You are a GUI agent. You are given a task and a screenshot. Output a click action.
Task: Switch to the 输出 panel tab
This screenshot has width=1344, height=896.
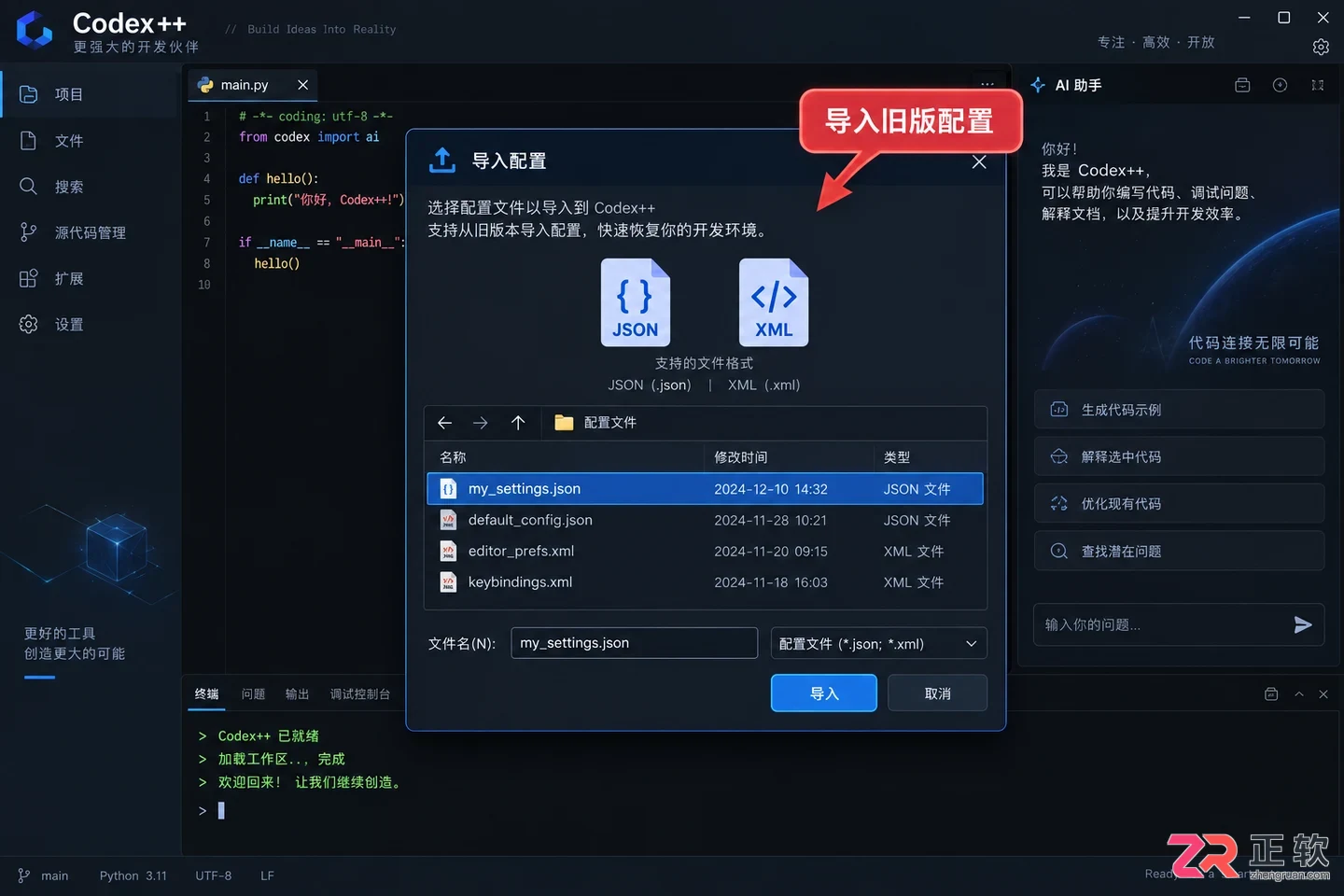pyautogui.click(x=297, y=694)
